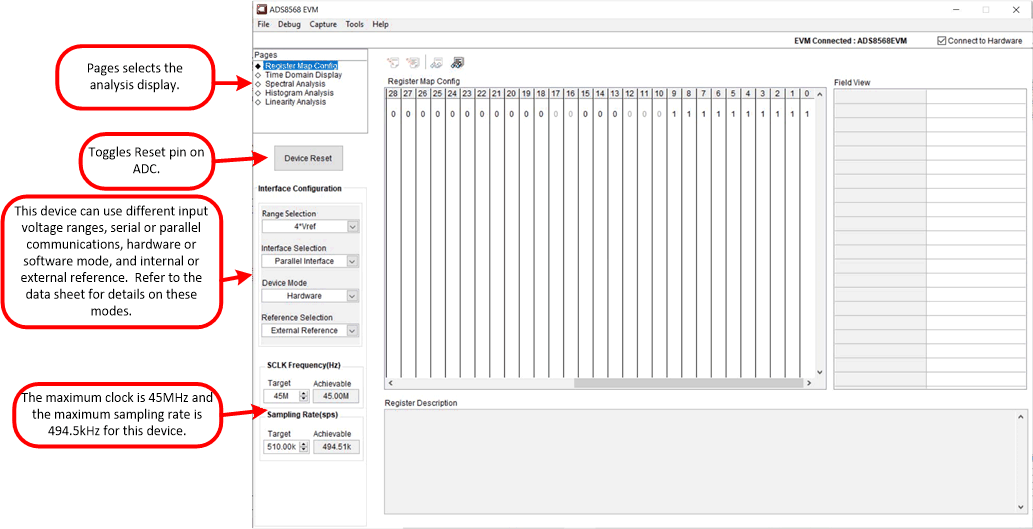
Task: Toggle bit 9 value in the register map
Action: (x=674, y=114)
